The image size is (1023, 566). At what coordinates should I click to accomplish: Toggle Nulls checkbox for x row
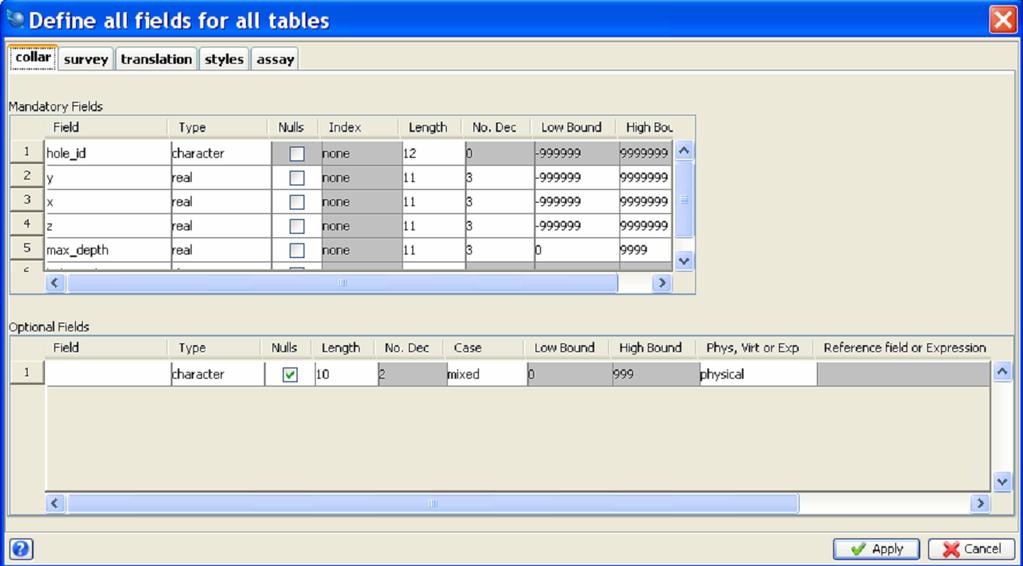click(297, 202)
